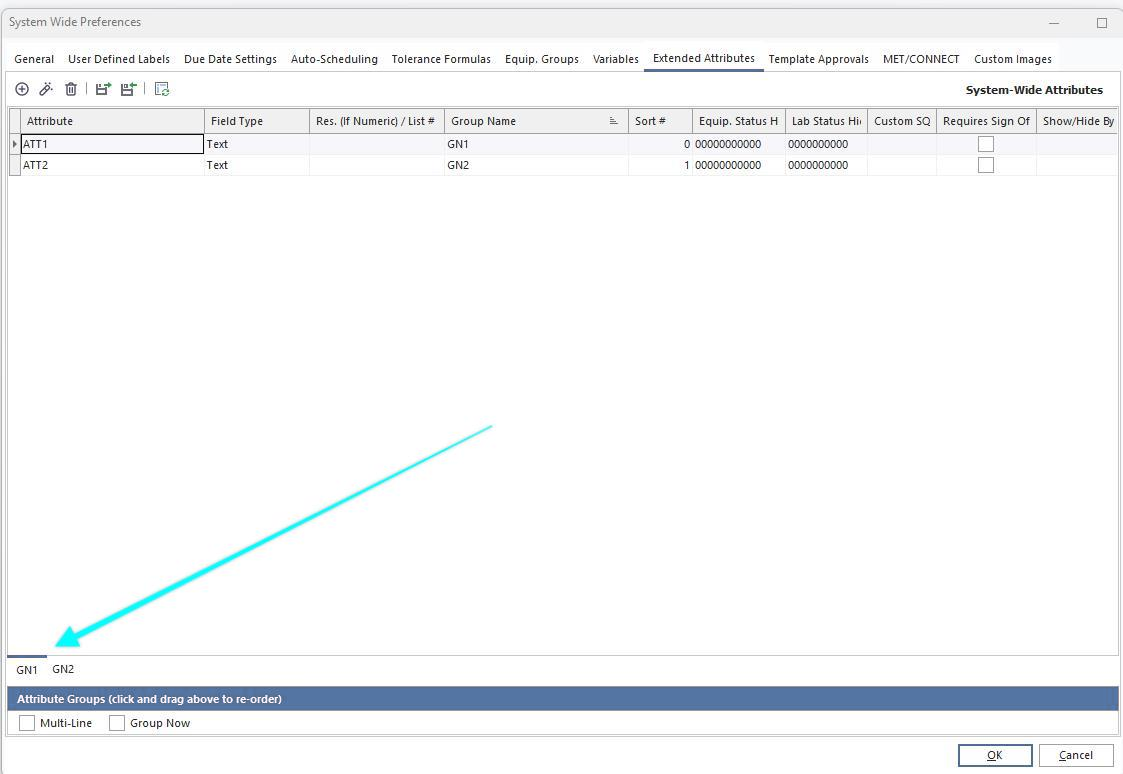Click the ATT2 row header selector
This screenshot has width=1123, height=774.
tap(14, 165)
